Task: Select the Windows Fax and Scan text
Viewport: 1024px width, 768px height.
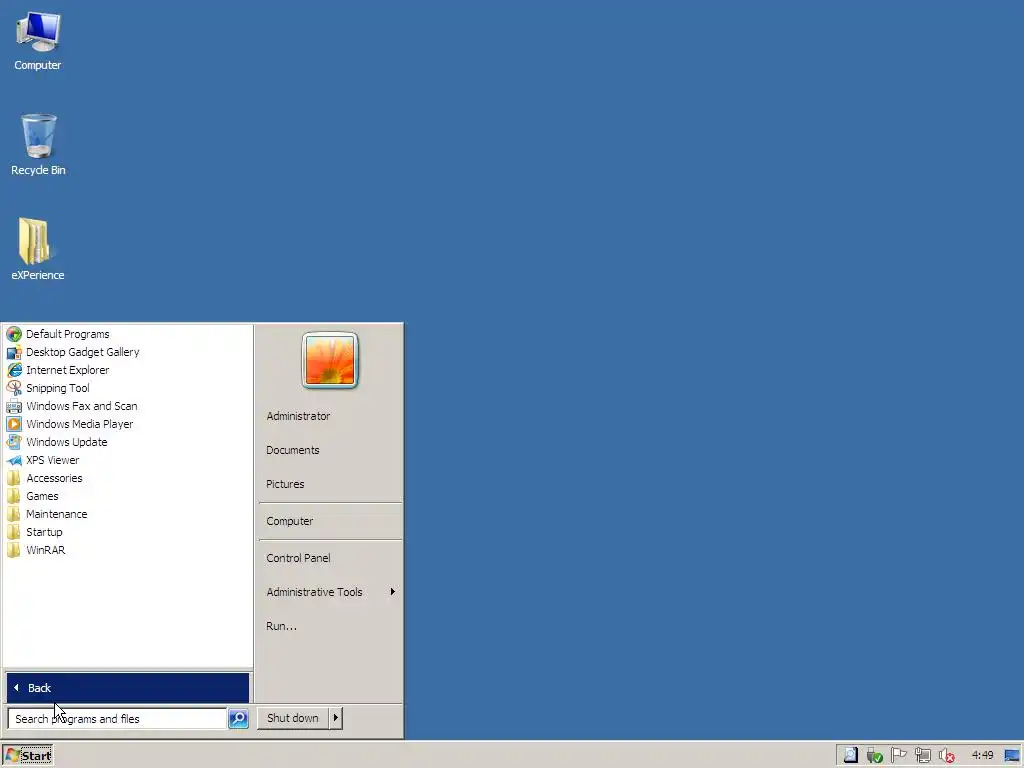Action: pos(82,406)
